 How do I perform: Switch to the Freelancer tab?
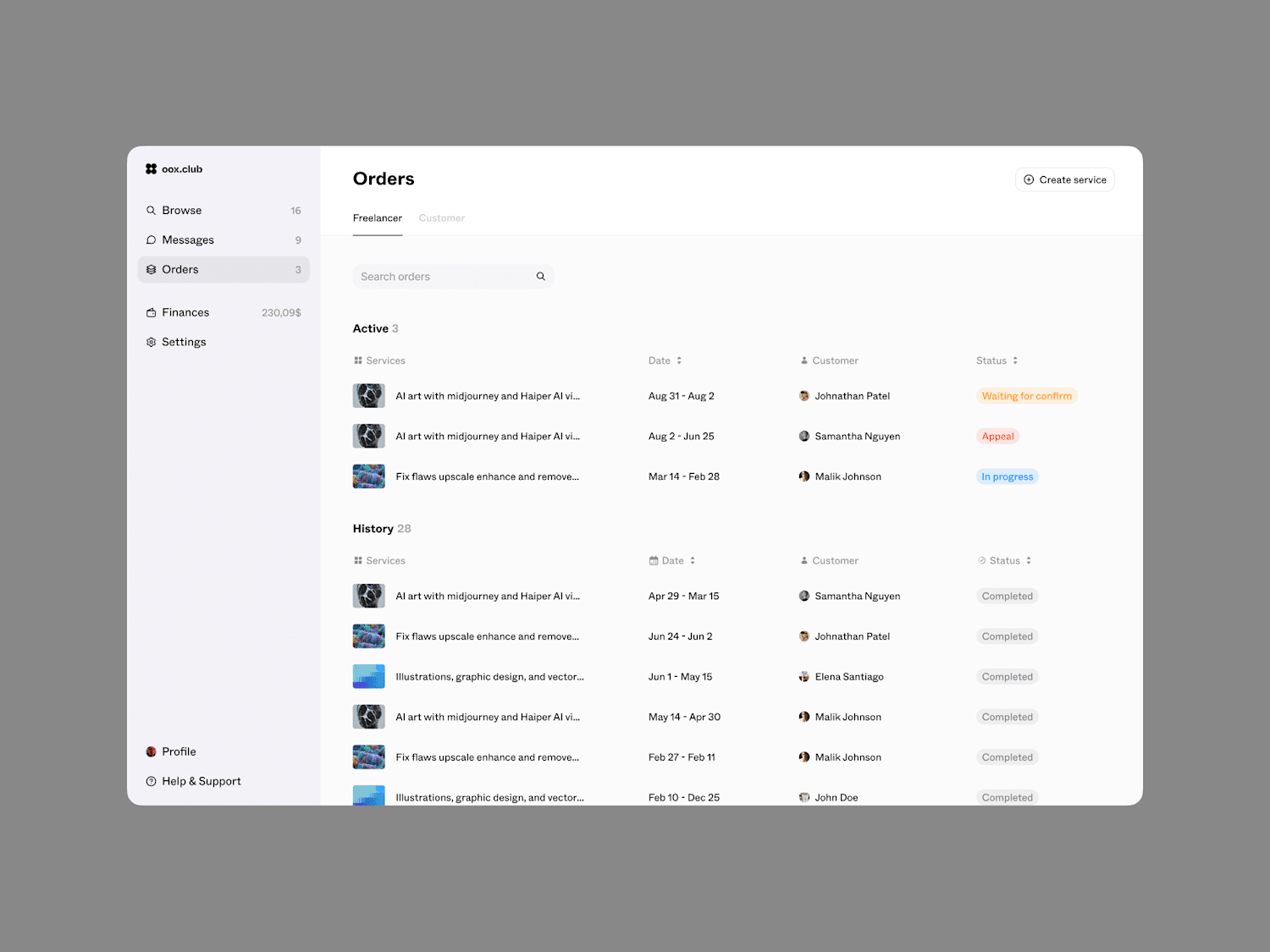coord(378,218)
